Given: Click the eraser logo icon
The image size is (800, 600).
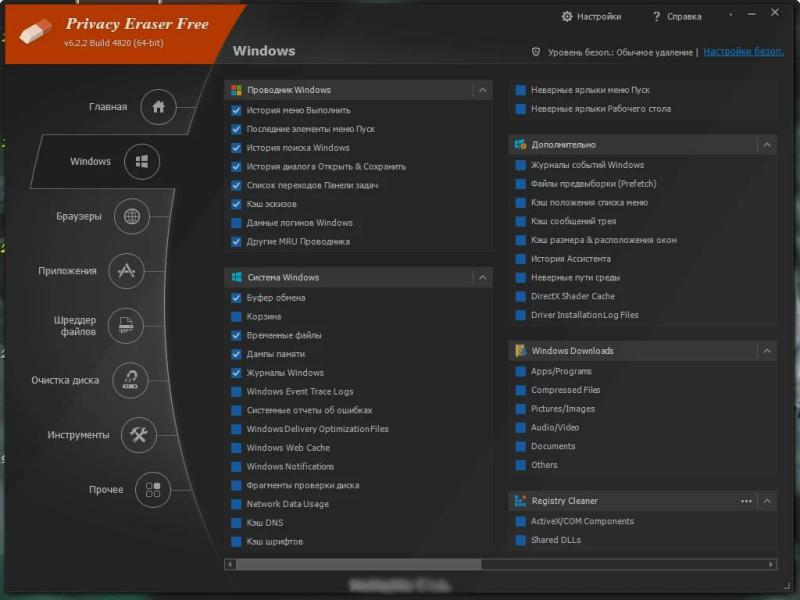Looking at the screenshot, I should click(x=35, y=32).
